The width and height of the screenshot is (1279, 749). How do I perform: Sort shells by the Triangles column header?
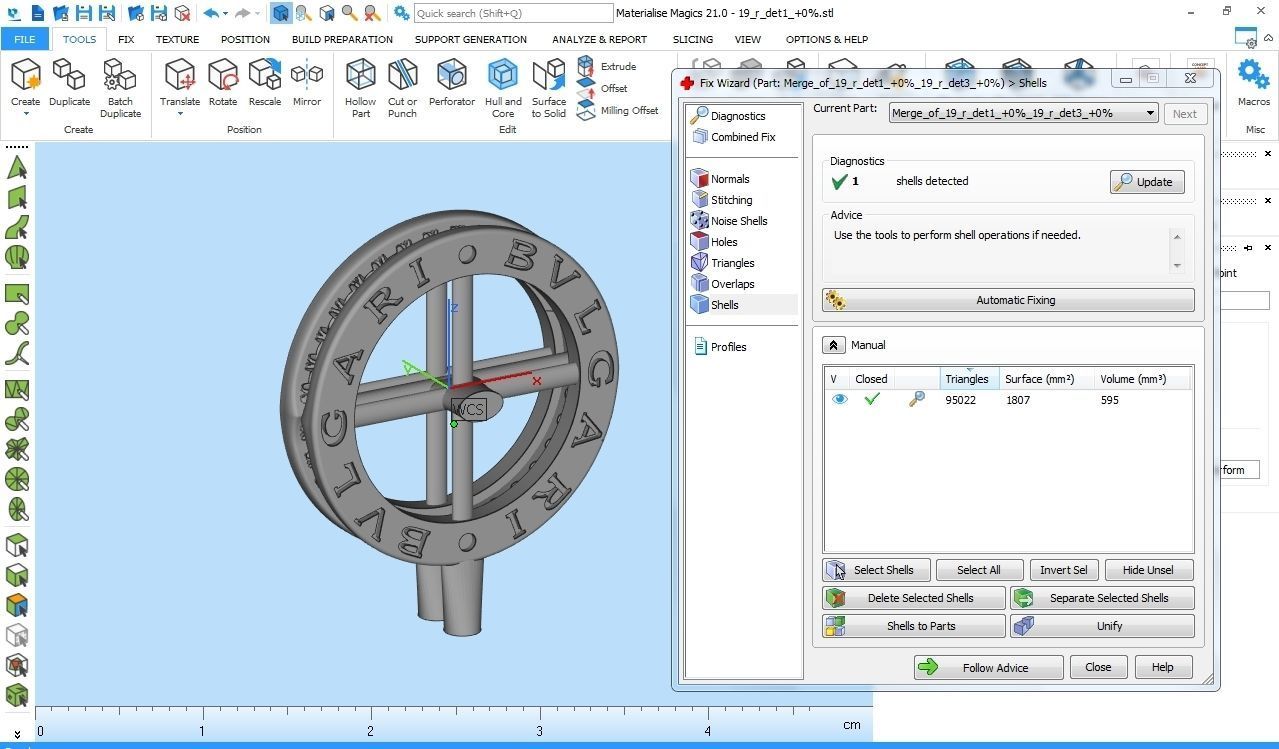click(970, 379)
